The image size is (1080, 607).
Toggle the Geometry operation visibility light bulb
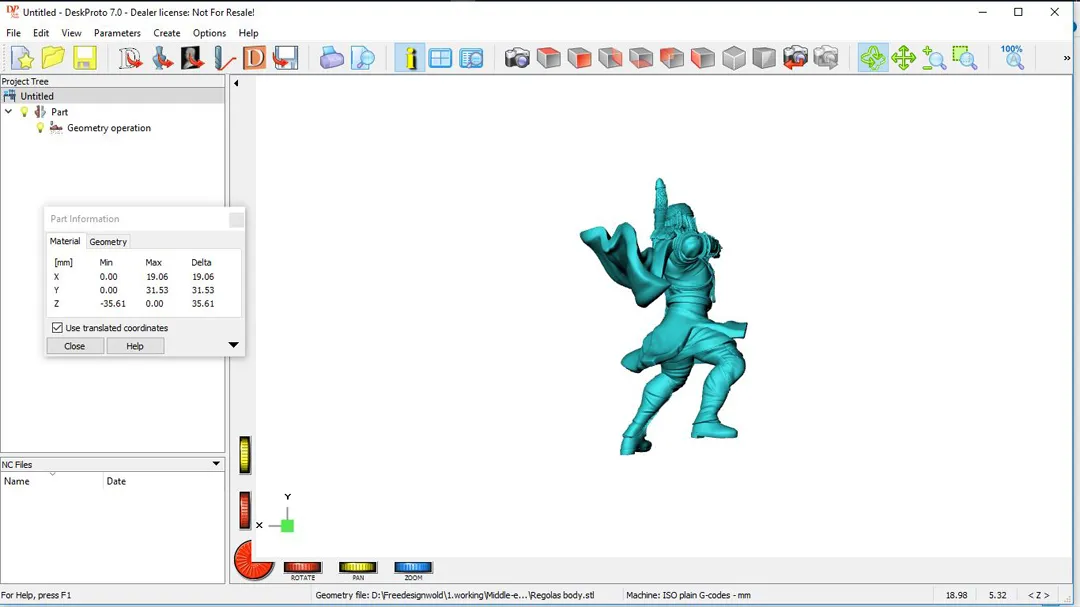click(40, 128)
